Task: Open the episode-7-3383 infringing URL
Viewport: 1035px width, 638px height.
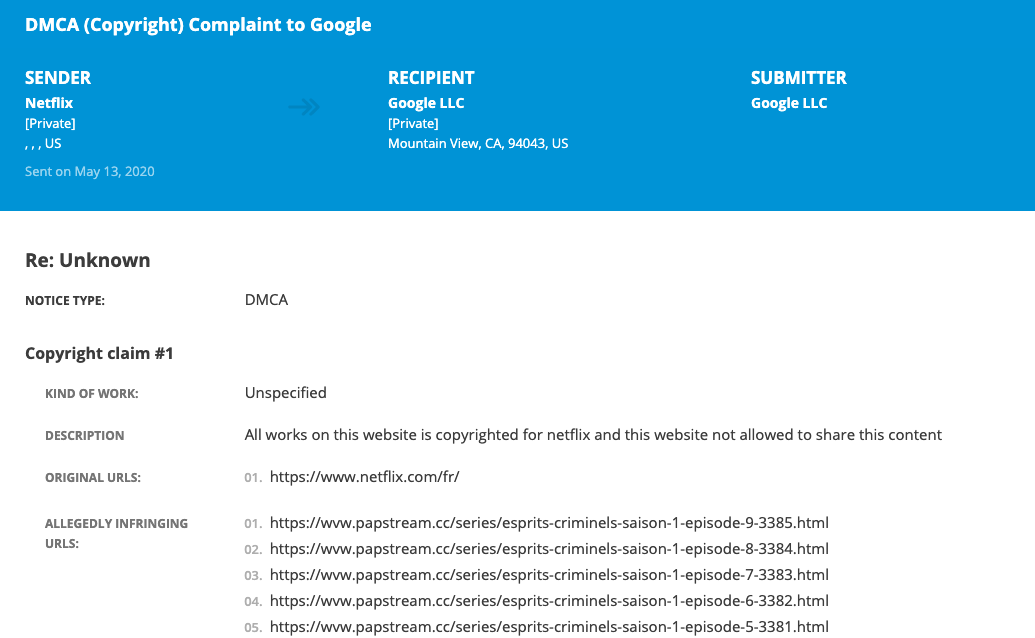Action: pos(549,575)
